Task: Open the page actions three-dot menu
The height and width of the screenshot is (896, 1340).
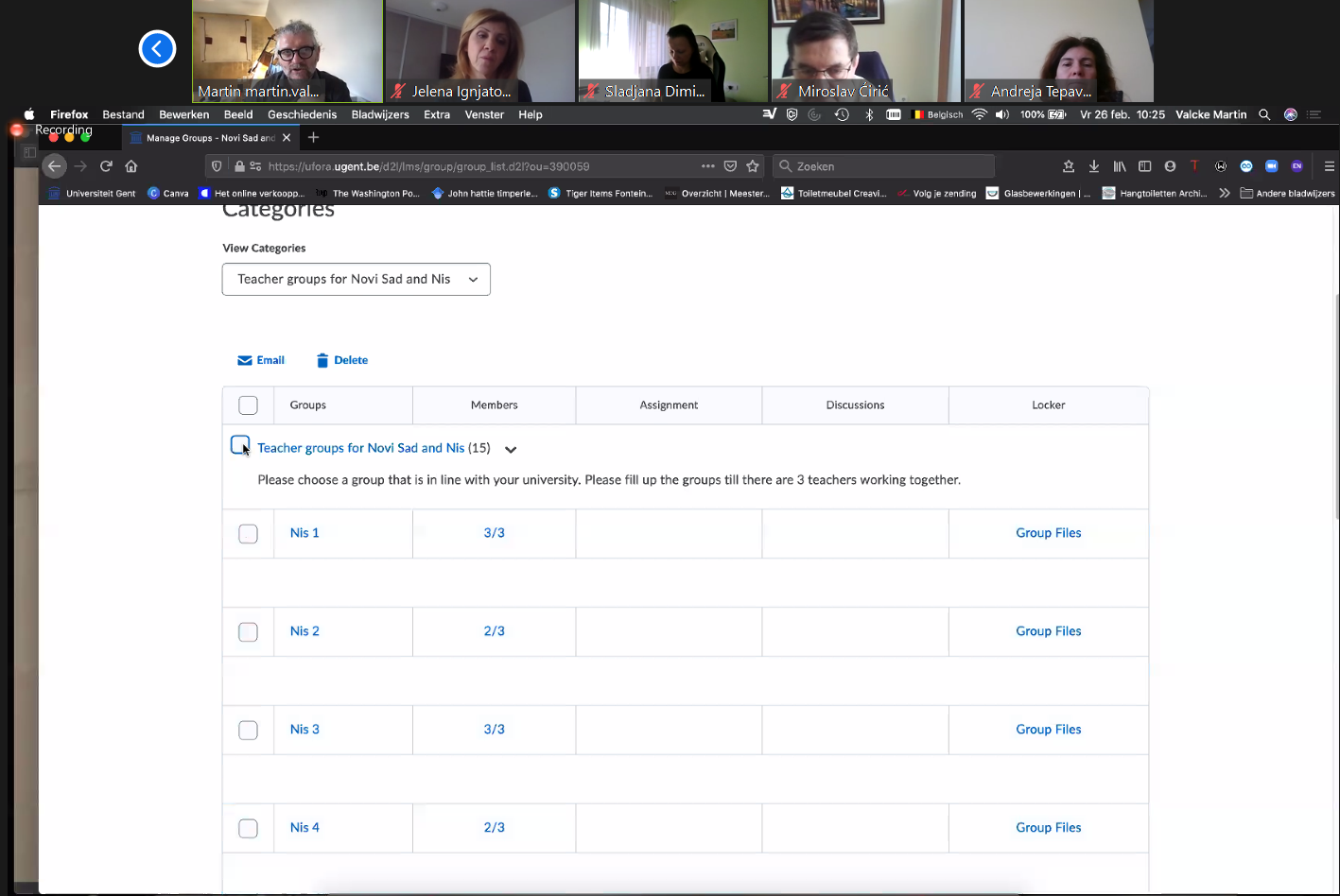Action: [x=708, y=166]
